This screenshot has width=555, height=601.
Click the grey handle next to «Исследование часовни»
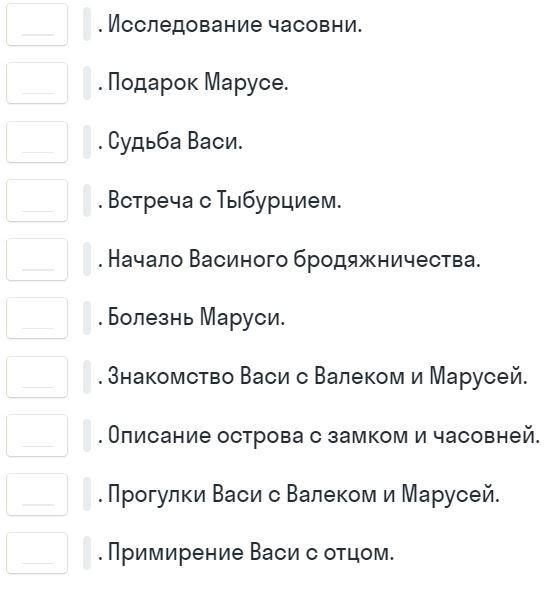click(87, 24)
